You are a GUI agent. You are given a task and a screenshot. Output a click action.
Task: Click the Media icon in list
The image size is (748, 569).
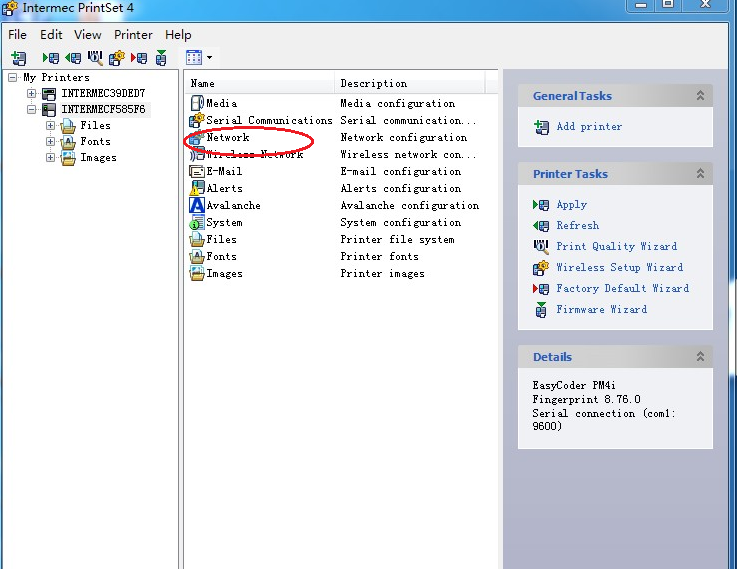pyautogui.click(x=197, y=103)
